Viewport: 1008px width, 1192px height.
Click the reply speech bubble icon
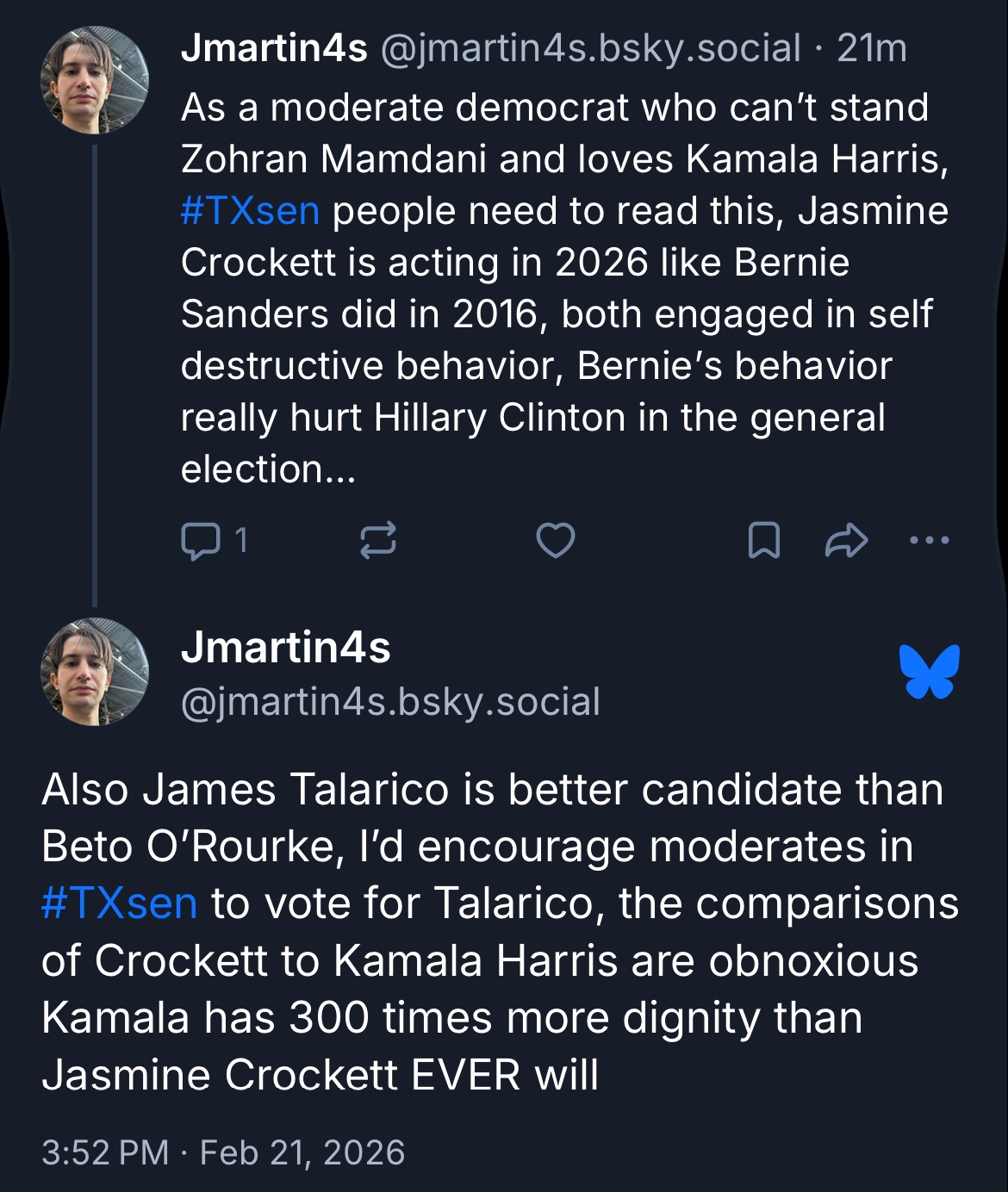[200, 541]
